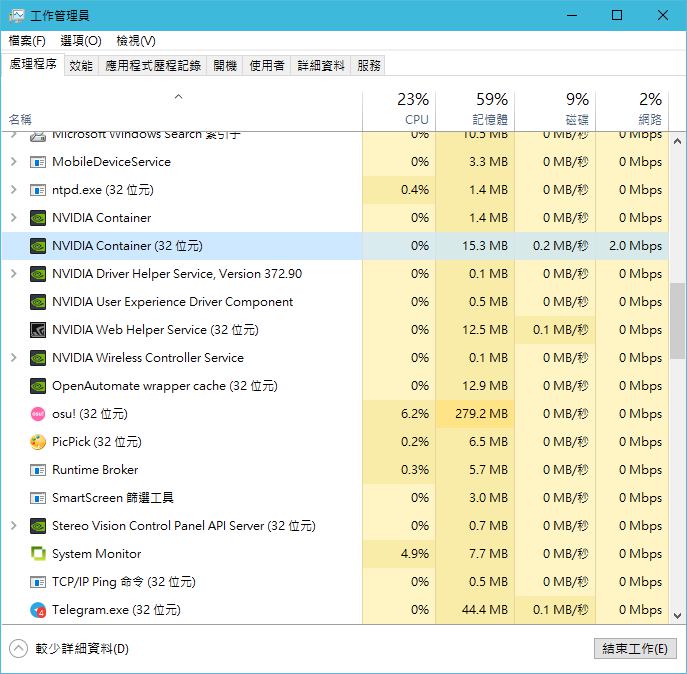Viewport: 687px width, 674px height.
Task: Sort by the CPU column header
Action: coord(399,110)
